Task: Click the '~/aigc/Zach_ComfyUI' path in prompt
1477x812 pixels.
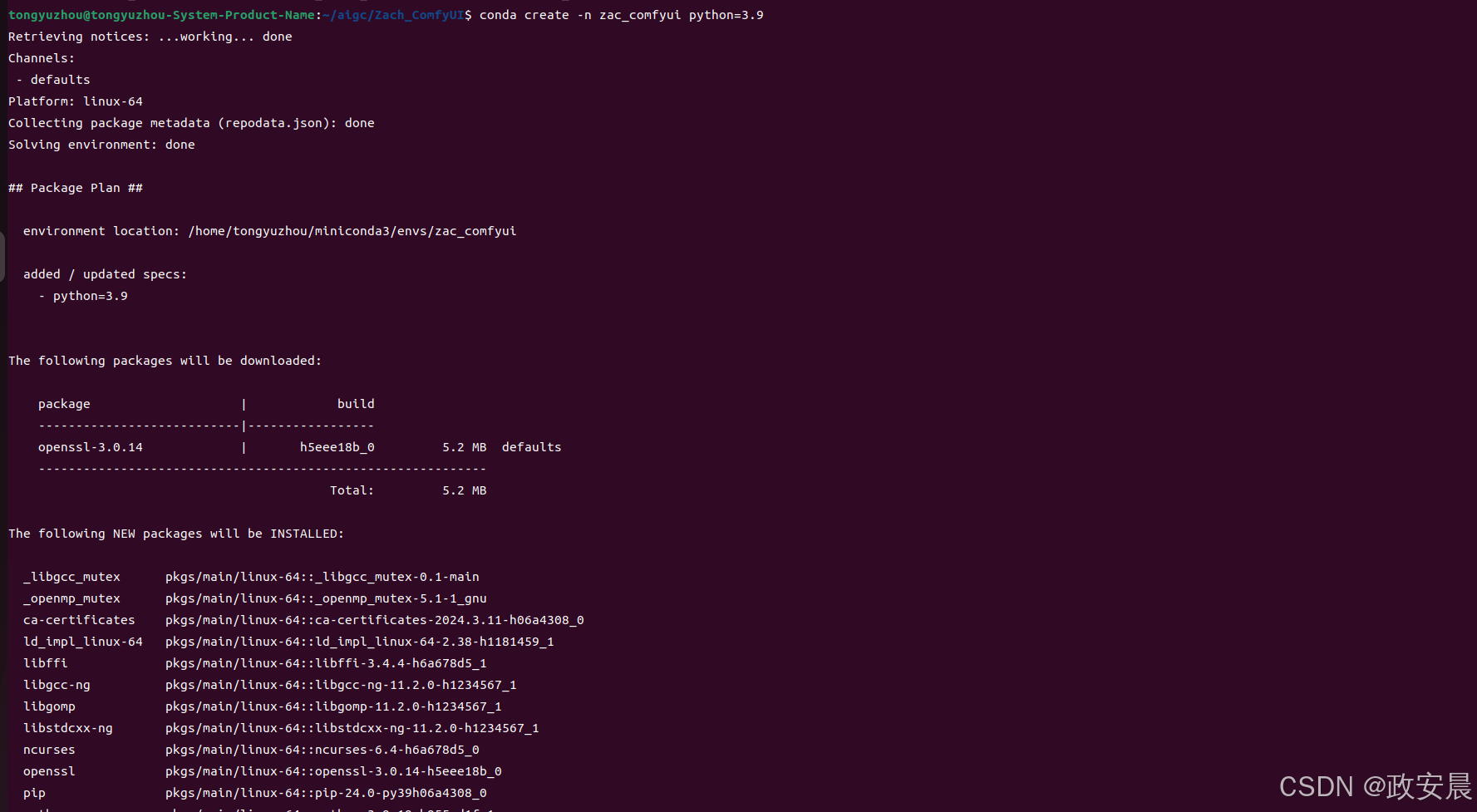Action: point(393,15)
